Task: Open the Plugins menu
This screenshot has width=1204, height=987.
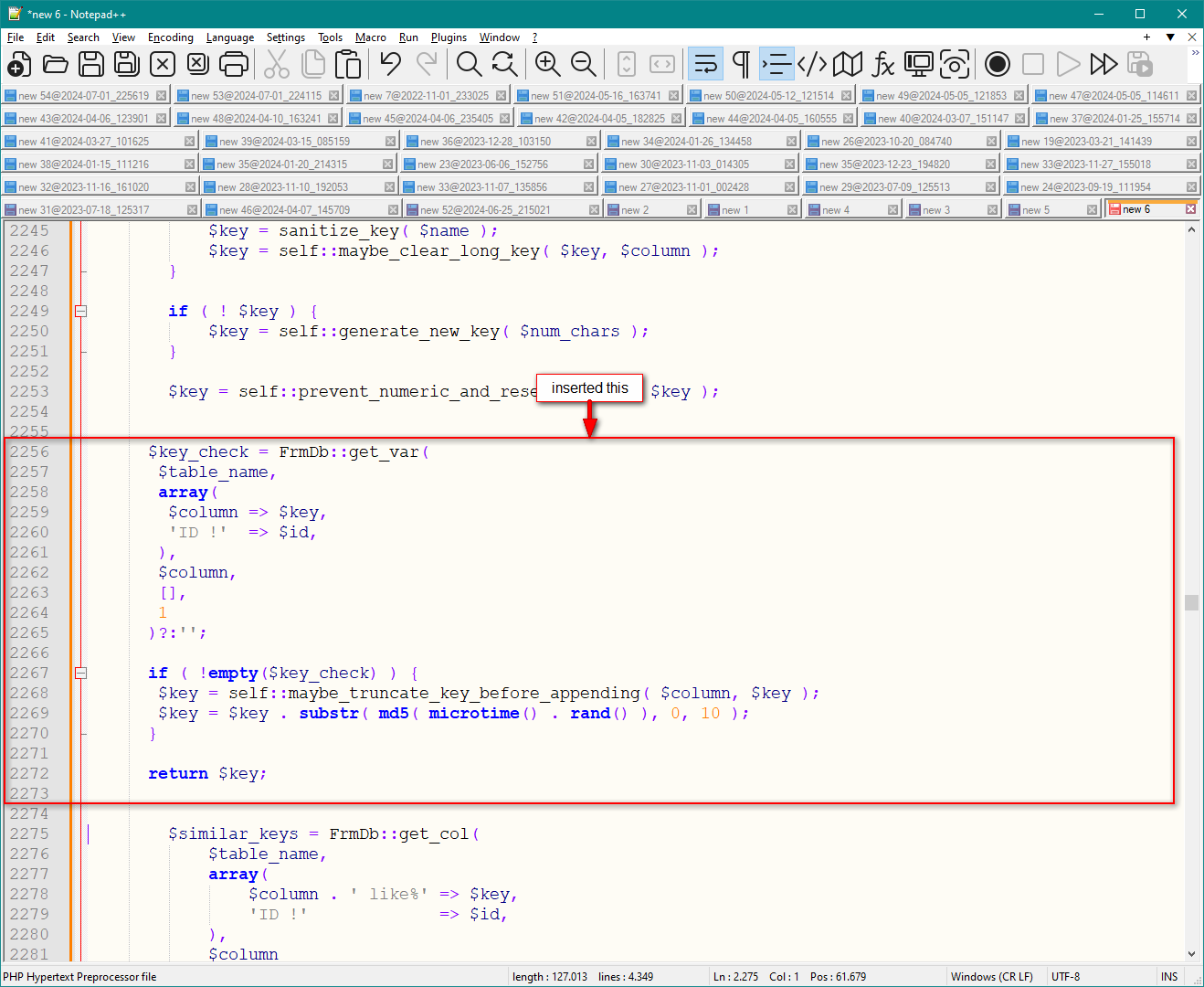Action: pos(449,37)
